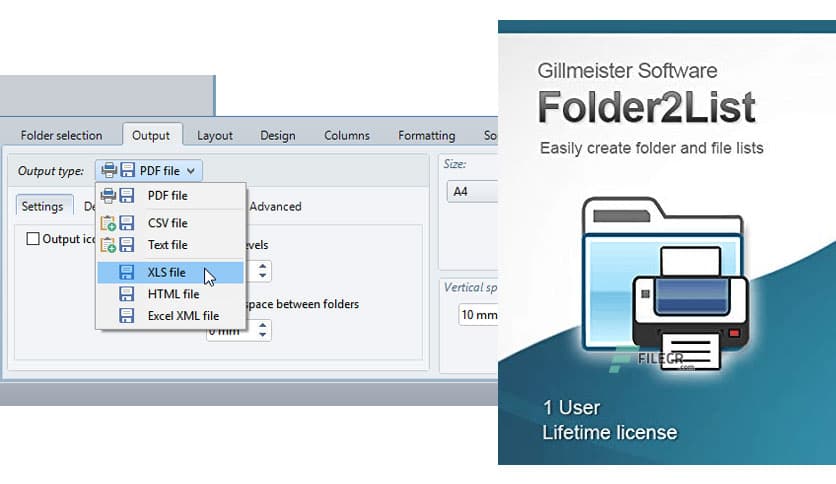Click clipboard icon in CSV file row
This screenshot has width=836, height=484.
click(108, 223)
